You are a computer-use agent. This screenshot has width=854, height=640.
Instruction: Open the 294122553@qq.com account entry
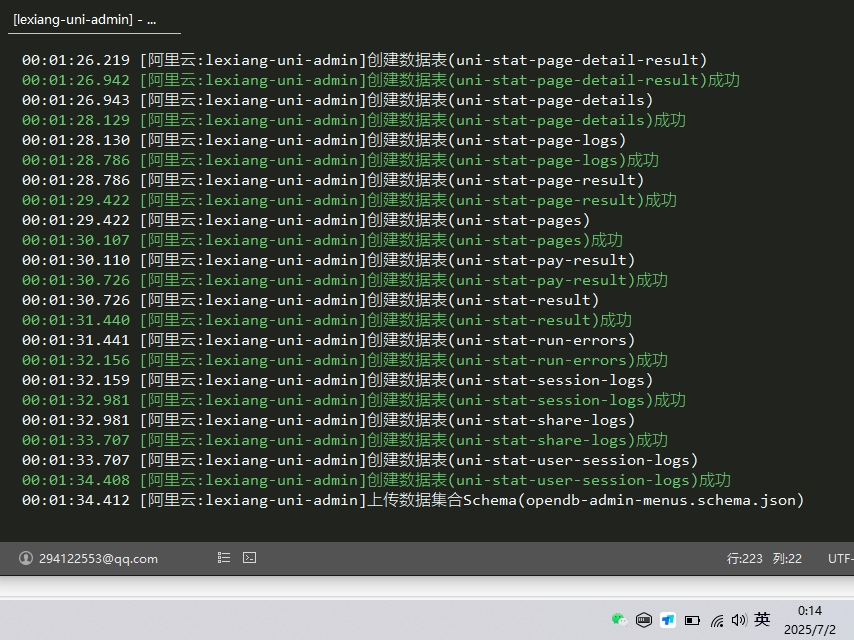(x=98, y=559)
